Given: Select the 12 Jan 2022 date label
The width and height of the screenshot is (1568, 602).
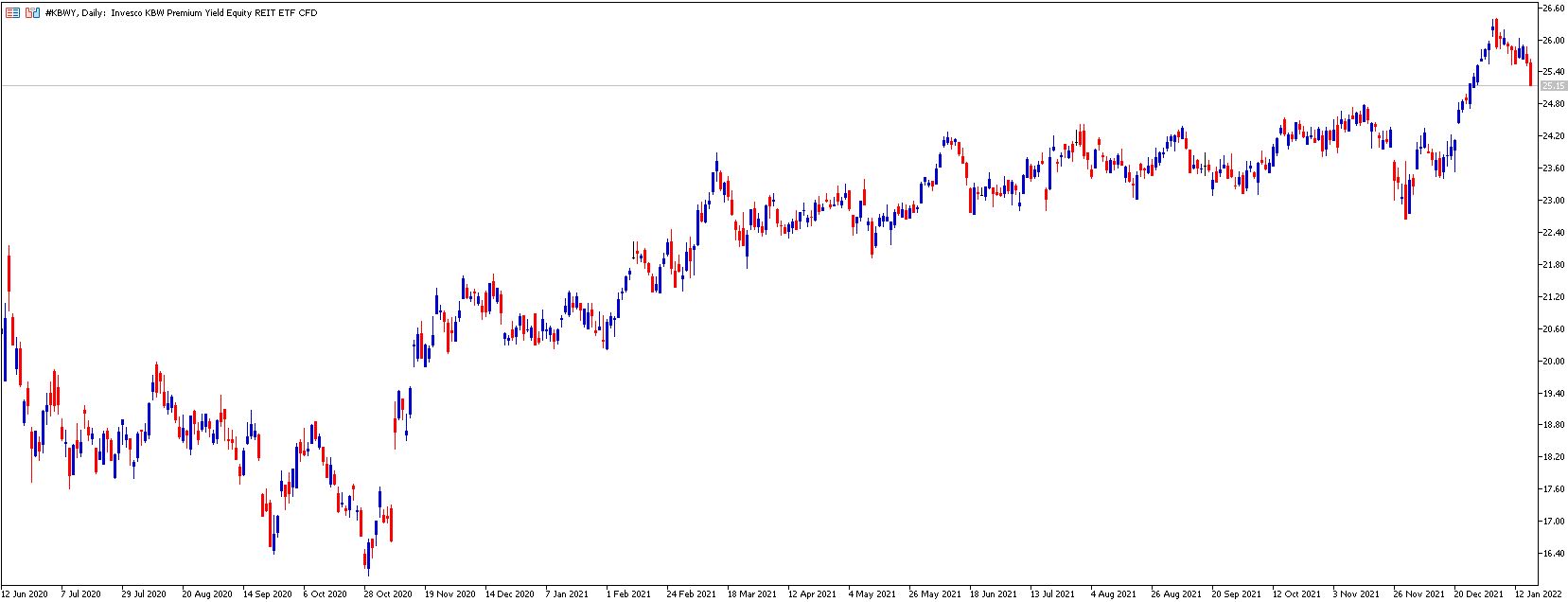Looking at the screenshot, I should click(x=1540, y=594).
